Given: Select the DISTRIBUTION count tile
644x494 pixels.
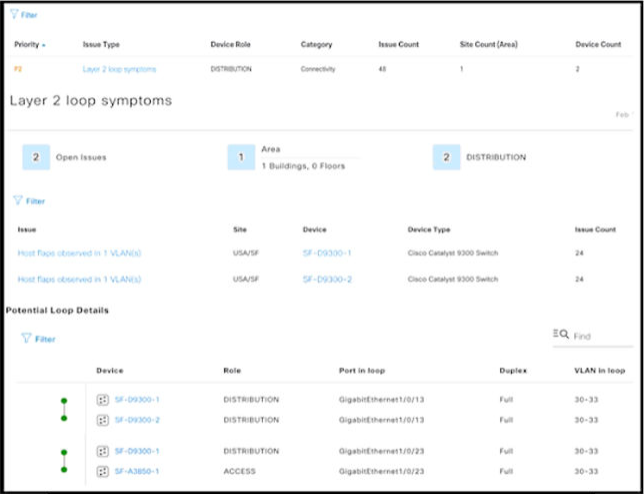Looking at the screenshot, I should point(446,157).
